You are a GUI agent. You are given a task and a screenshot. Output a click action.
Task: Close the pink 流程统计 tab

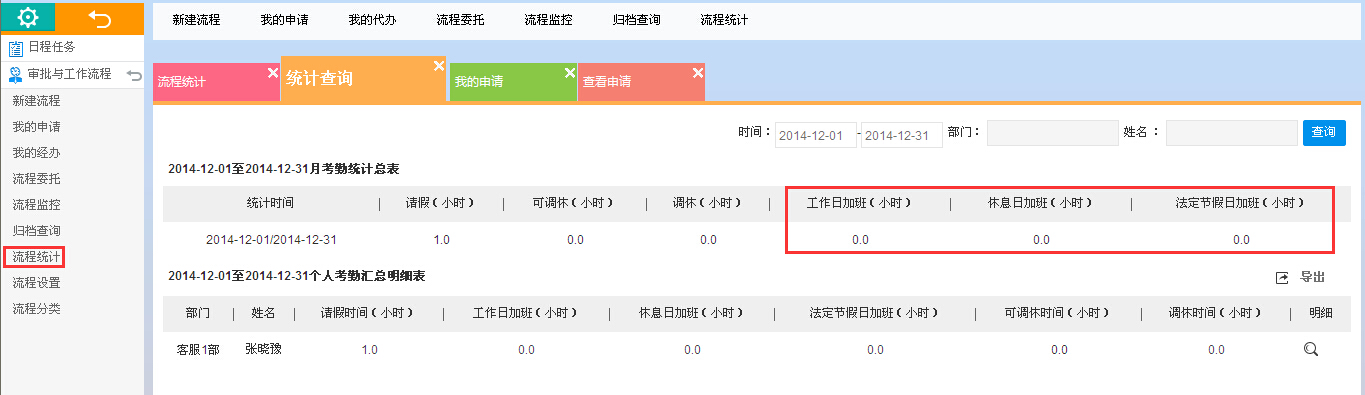click(272, 73)
